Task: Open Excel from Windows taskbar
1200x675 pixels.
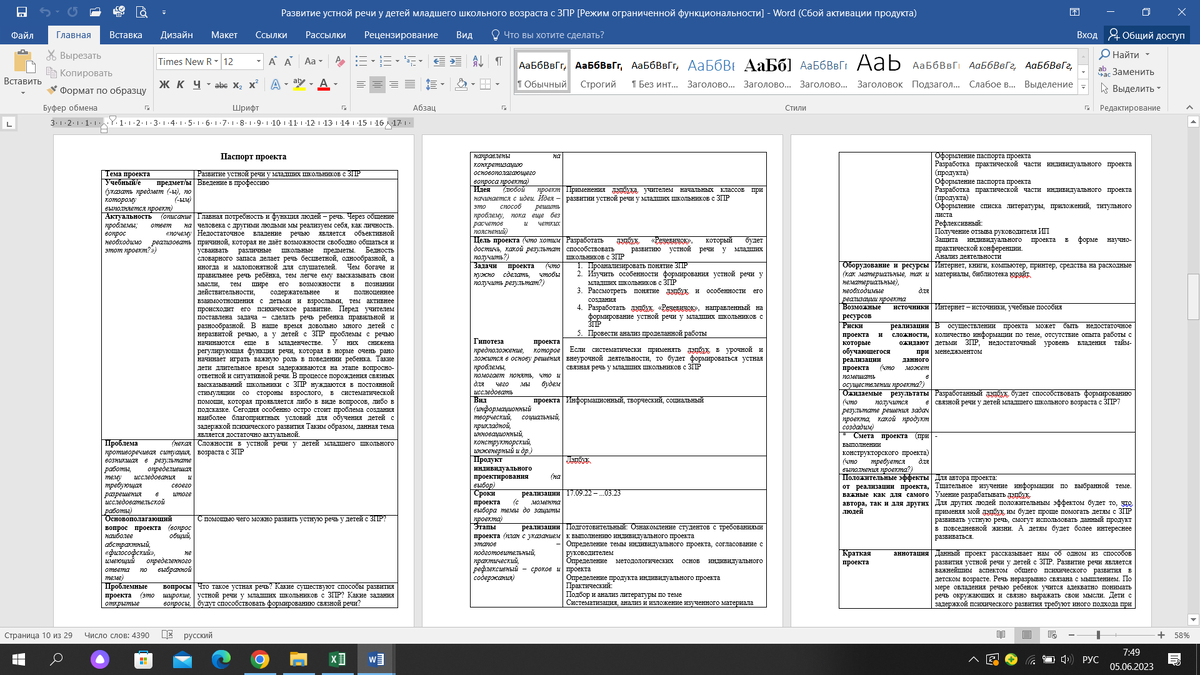Action: click(338, 658)
